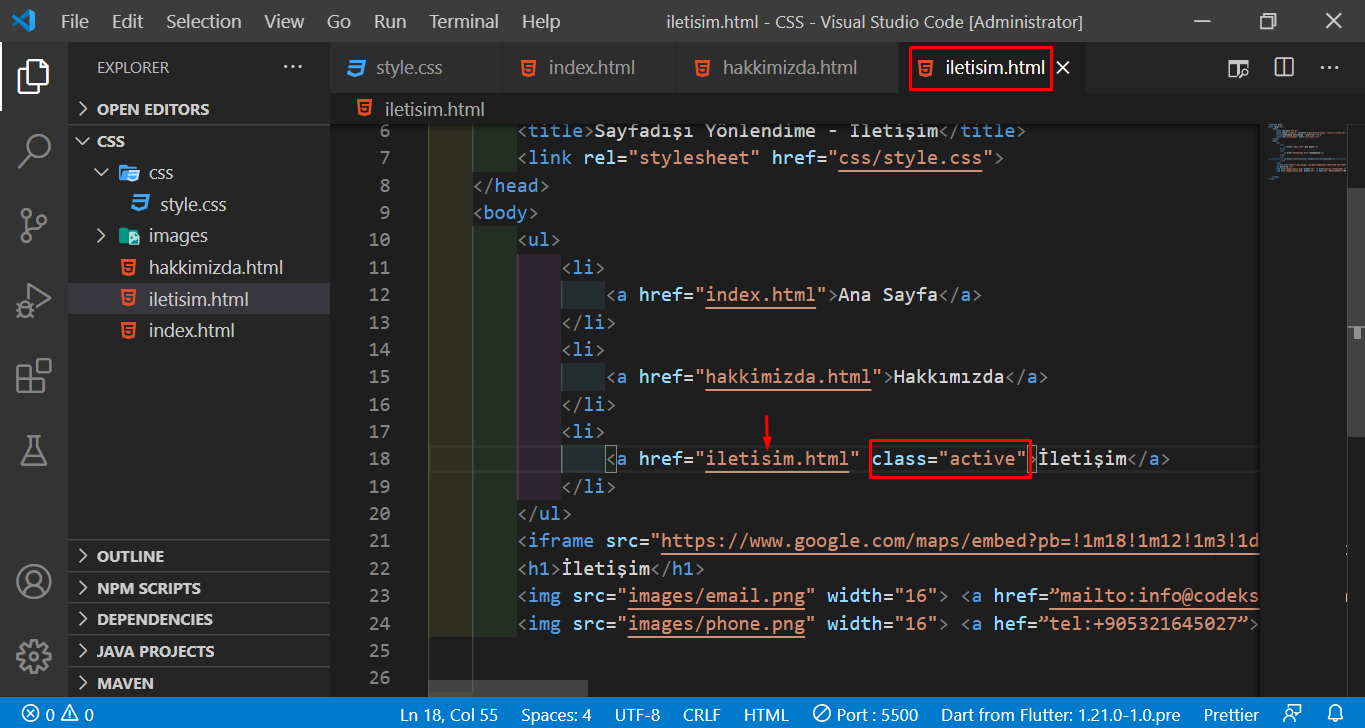Open index.html in the file explorer
1365x728 pixels.
(191, 331)
